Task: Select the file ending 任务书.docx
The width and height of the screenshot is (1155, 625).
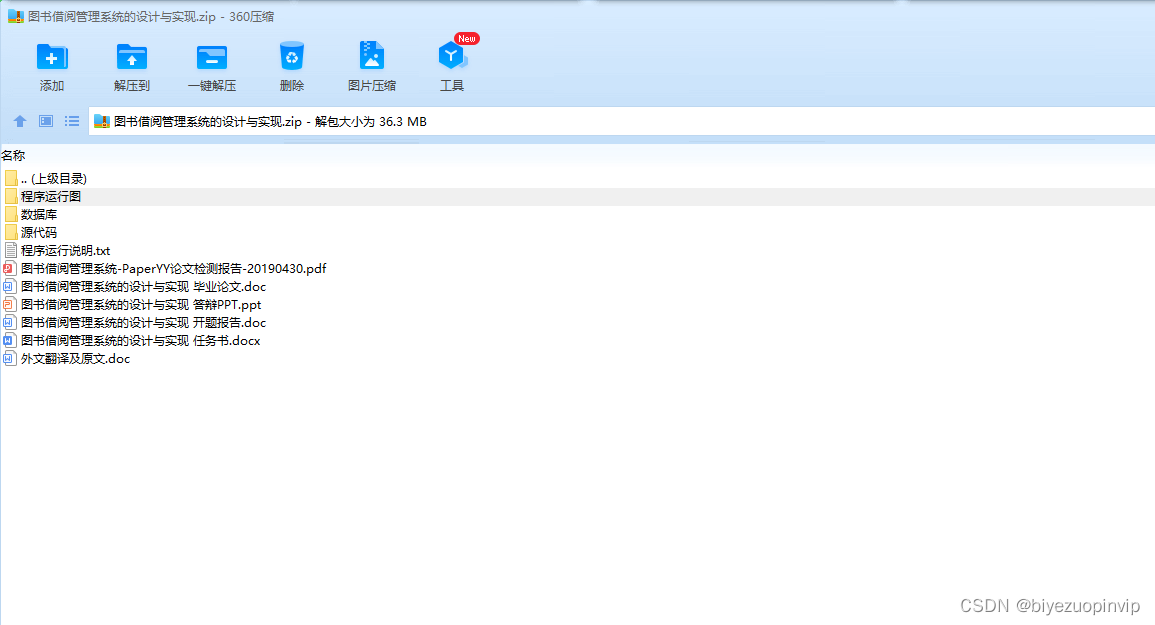Action: [141, 341]
